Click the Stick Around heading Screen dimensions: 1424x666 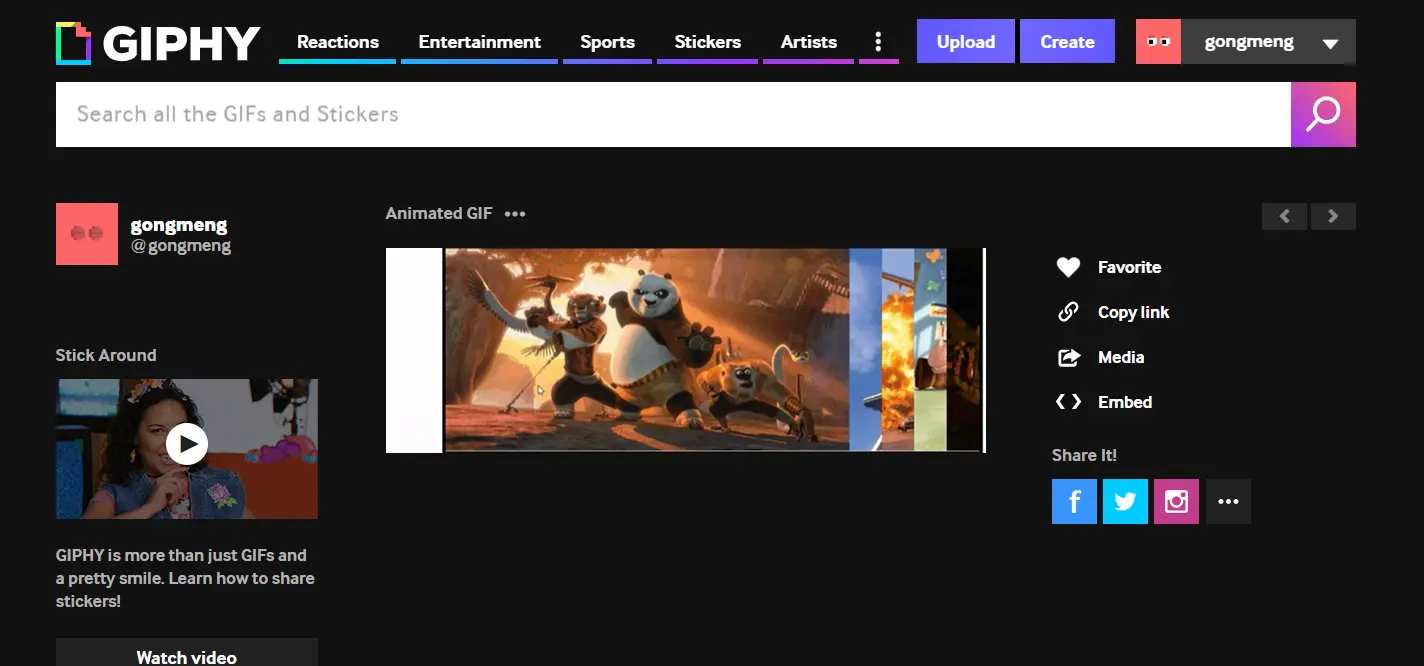pyautogui.click(x=106, y=355)
